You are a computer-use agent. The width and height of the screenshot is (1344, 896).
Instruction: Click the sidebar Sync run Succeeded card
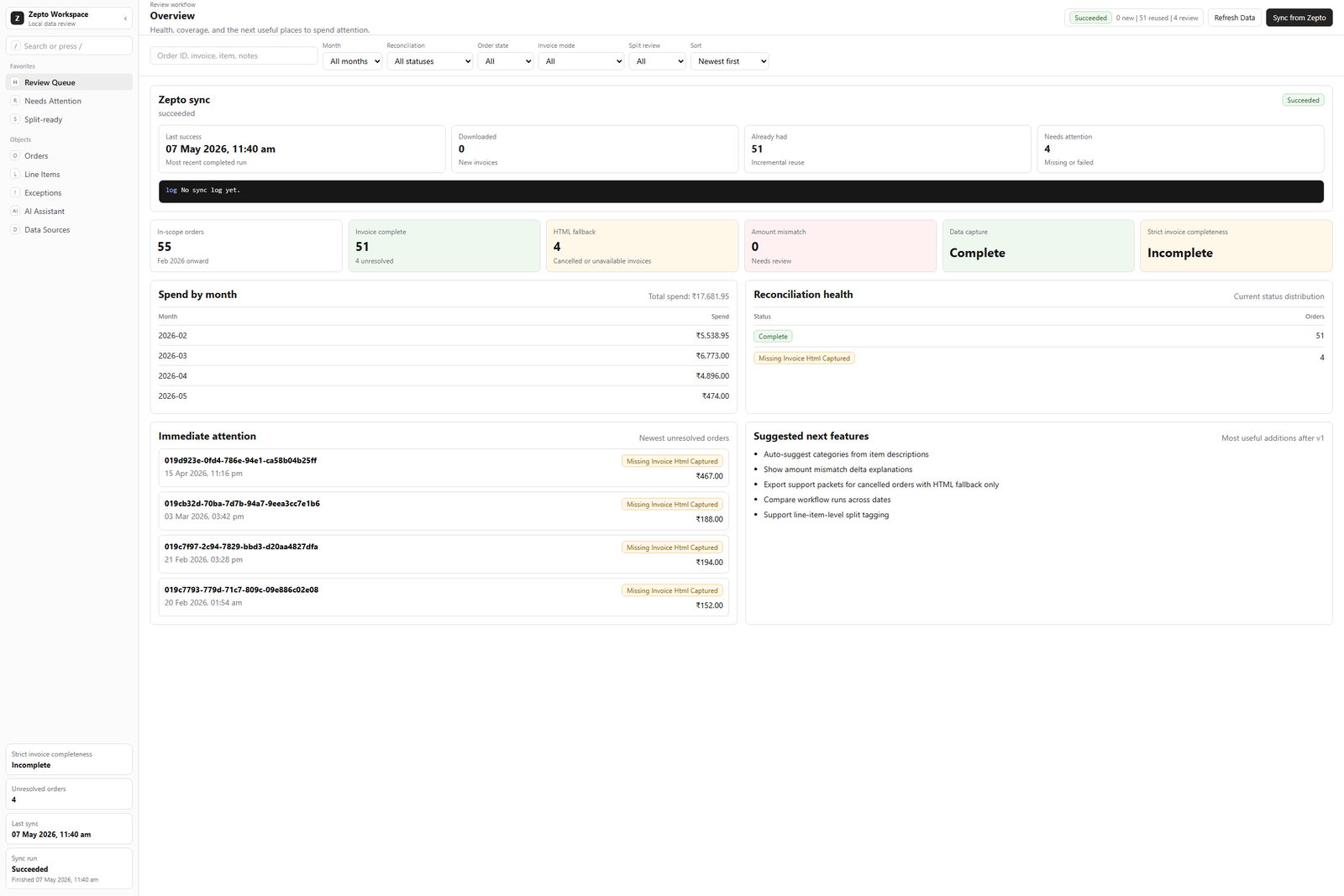69,868
